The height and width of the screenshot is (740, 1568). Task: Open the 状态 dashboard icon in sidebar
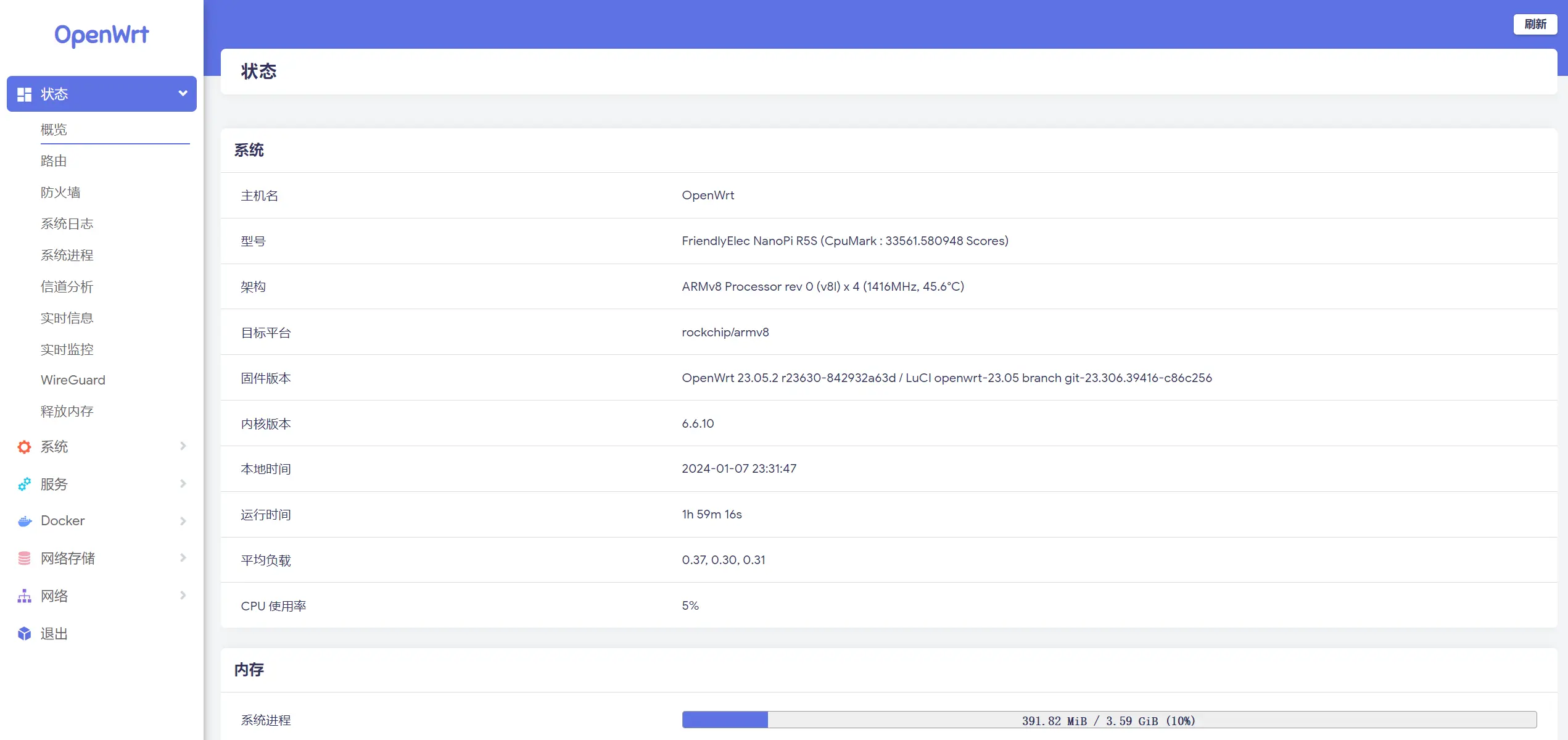click(x=24, y=94)
